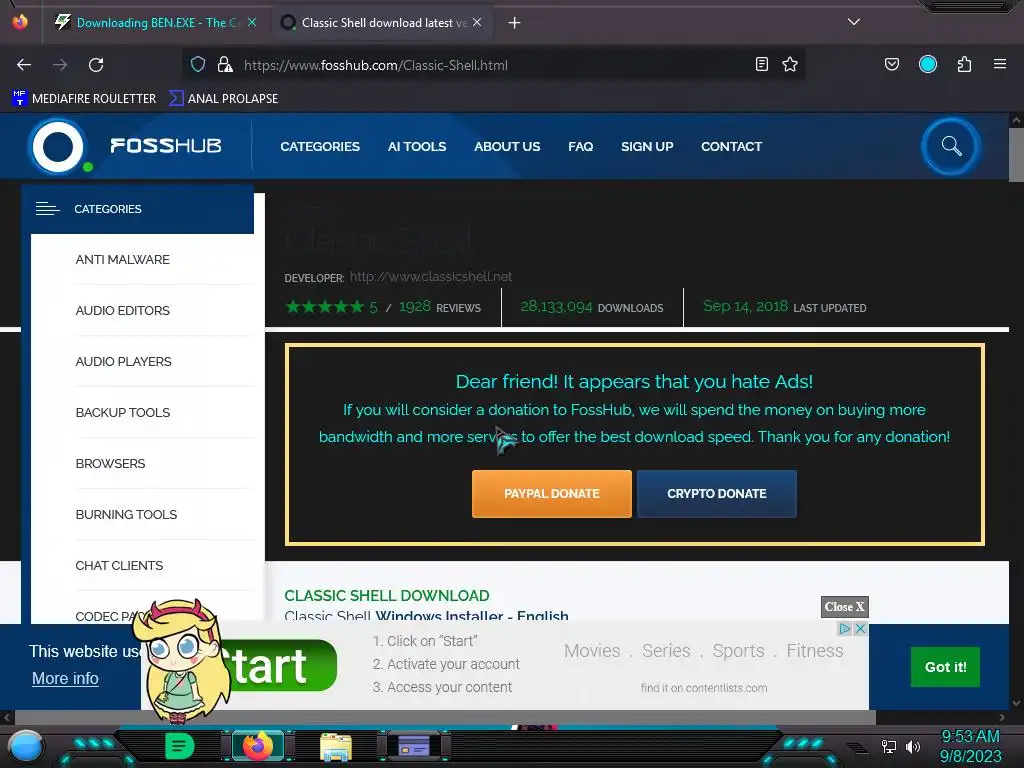Viewport: 1024px width, 768px height.
Task: Click the PAYPAL DONATE button
Action: point(552,494)
